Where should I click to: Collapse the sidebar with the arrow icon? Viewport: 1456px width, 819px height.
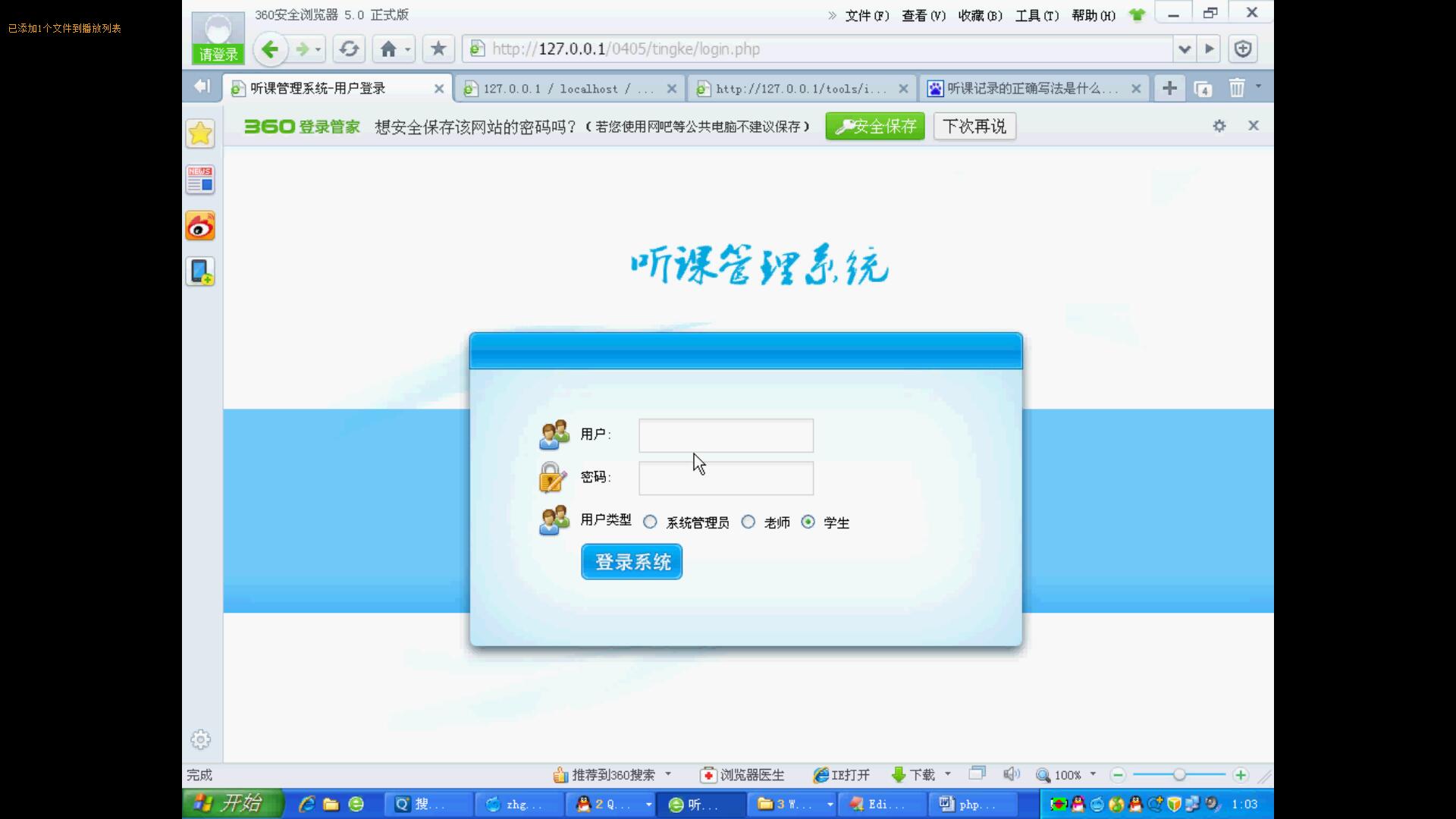click(201, 86)
